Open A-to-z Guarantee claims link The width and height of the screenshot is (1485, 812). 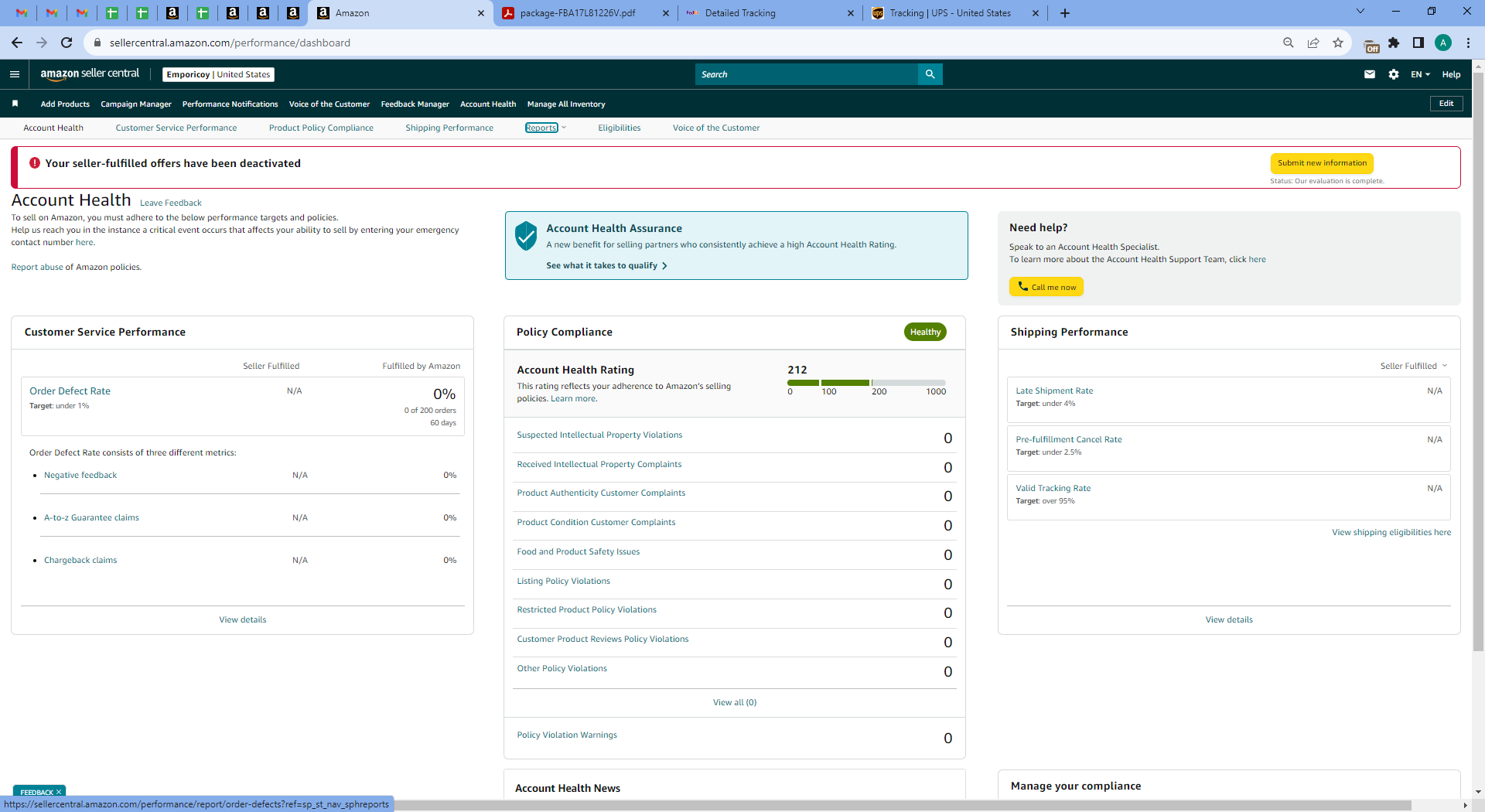91,517
